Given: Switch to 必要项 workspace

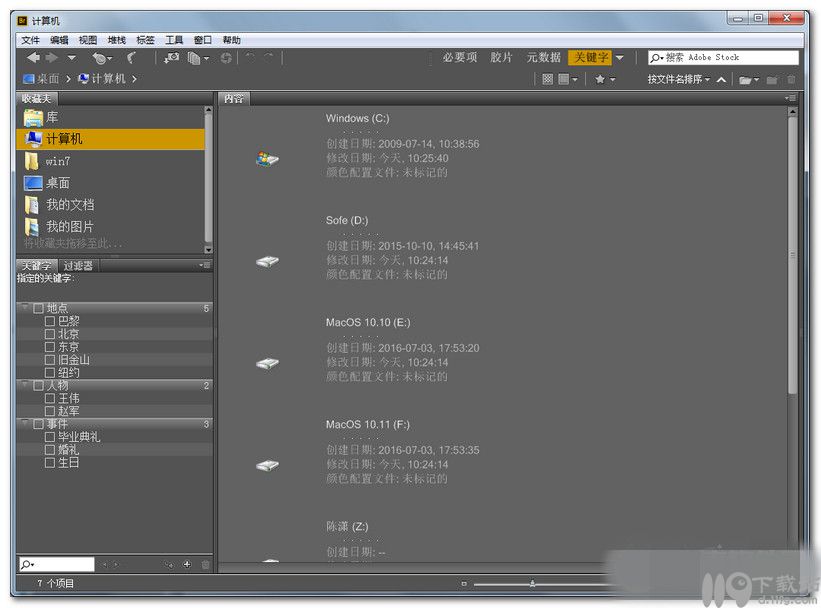Looking at the screenshot, I should coord(460,58).
